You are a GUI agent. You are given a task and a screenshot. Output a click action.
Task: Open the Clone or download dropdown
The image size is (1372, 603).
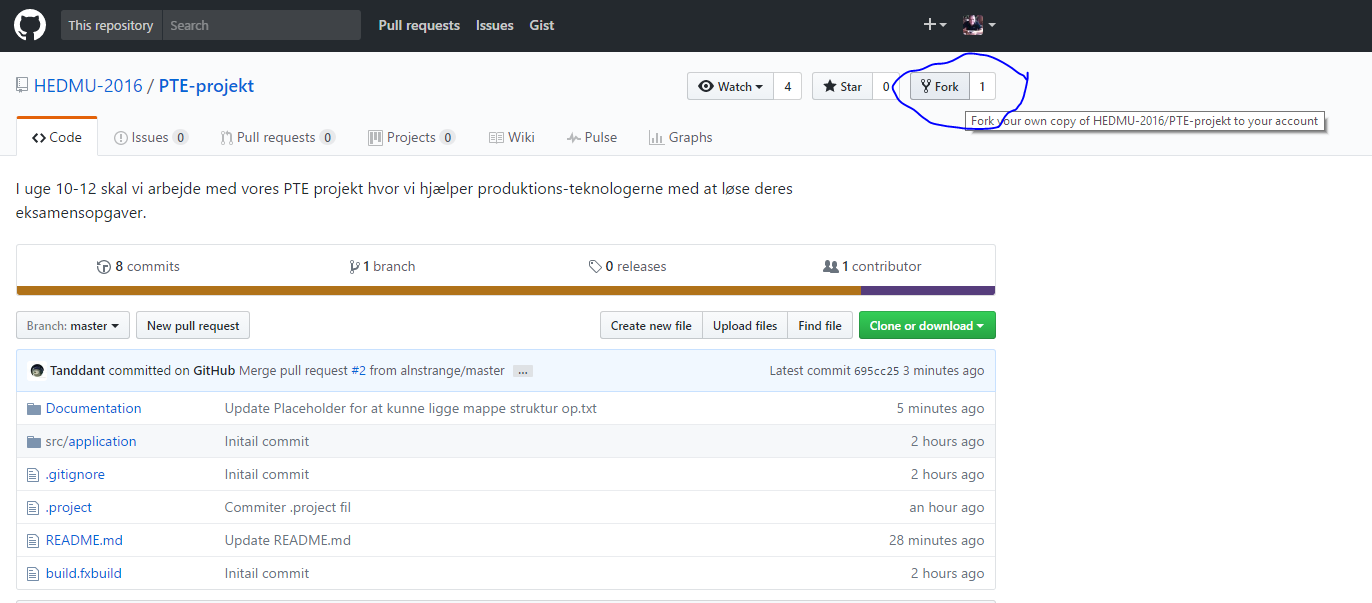(927, 325)
